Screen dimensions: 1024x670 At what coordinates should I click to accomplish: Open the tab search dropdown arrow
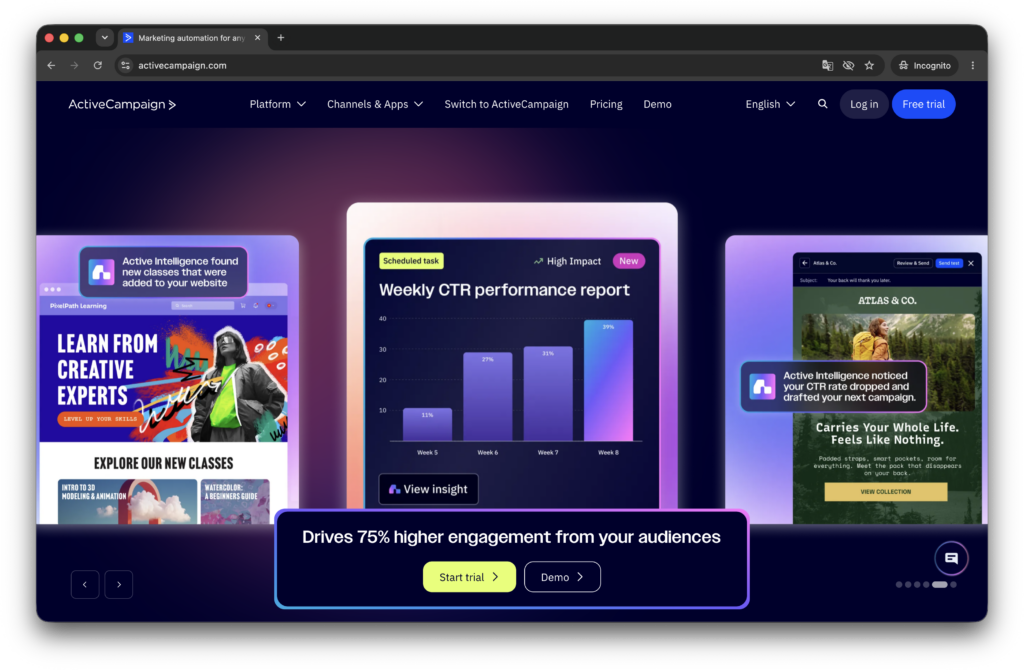tap(104, 38)
